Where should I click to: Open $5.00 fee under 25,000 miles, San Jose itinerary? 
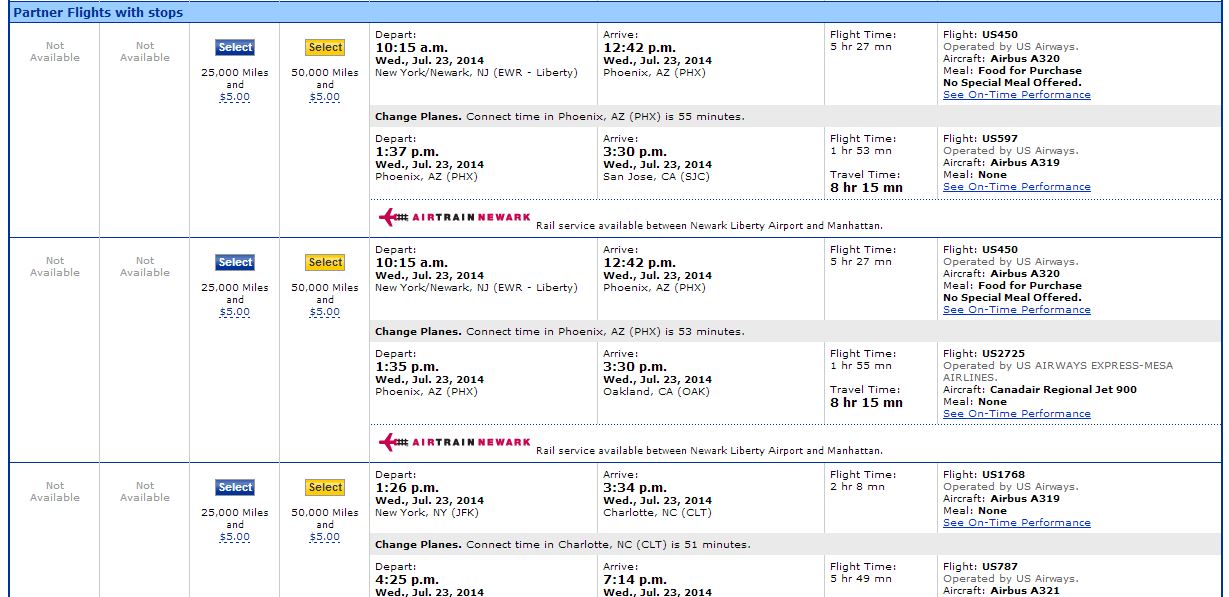(235, 98)
